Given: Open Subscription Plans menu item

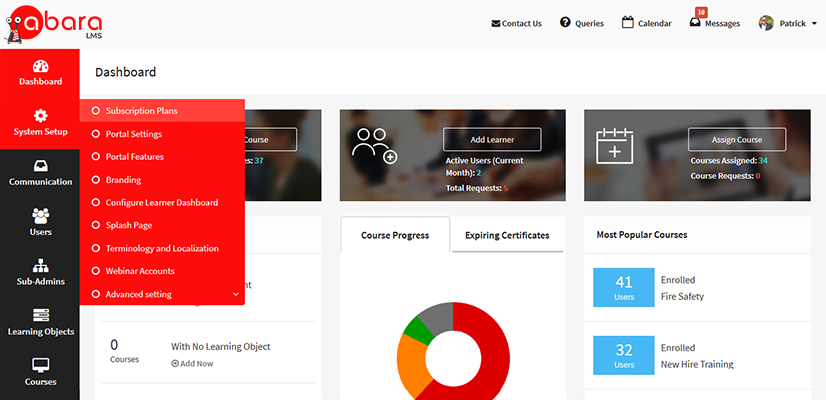Looking at the screenshot, I should pos(162,111).
